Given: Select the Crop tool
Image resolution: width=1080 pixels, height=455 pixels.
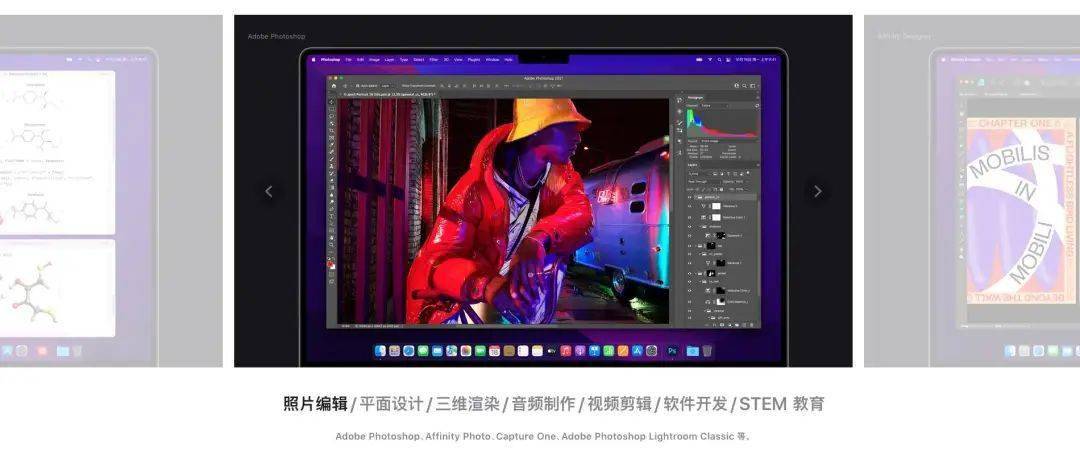Looking at the screenshot, I should (x=331, y=131).
